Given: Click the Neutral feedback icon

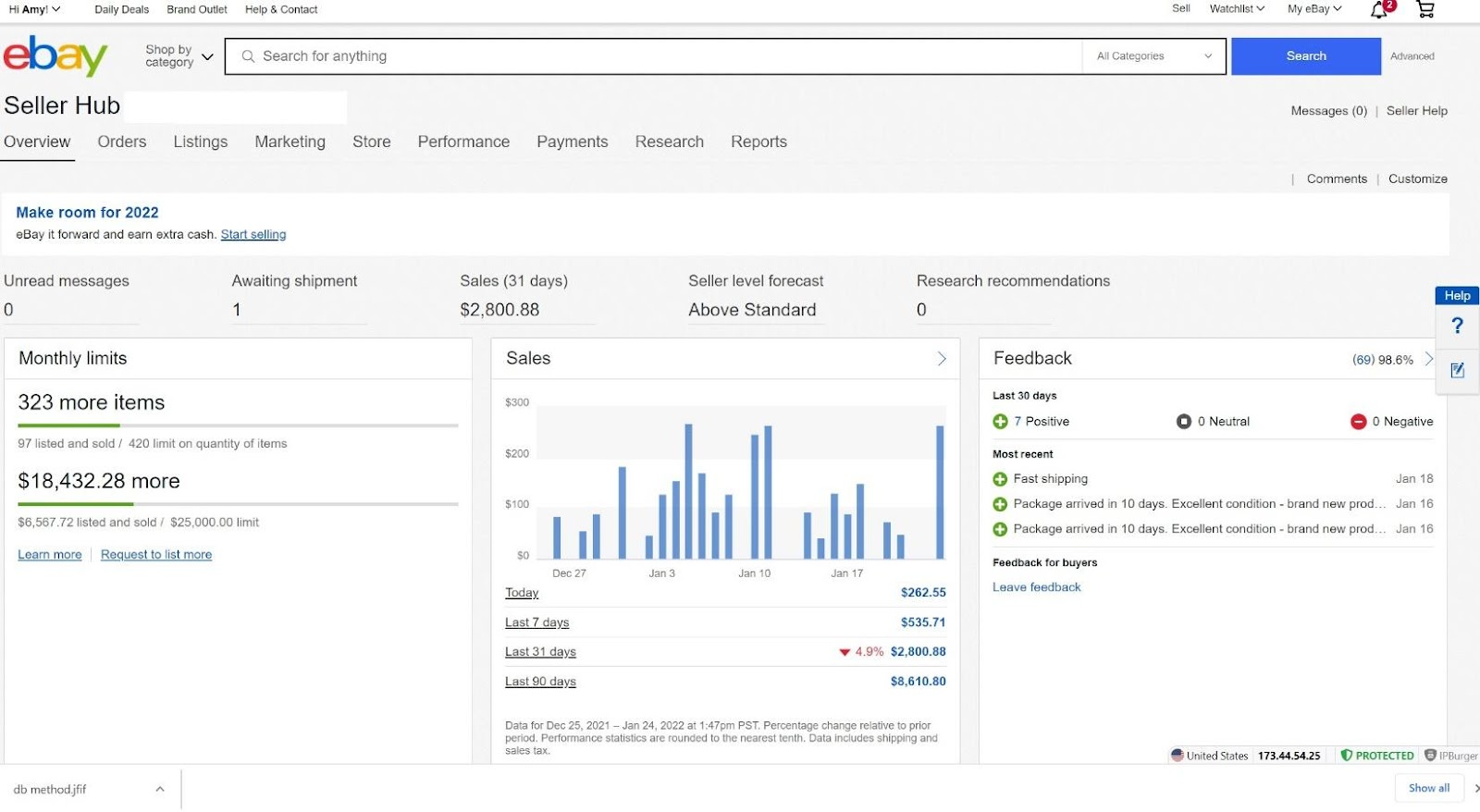Looking at the screenshot, I should point(1183,422).
